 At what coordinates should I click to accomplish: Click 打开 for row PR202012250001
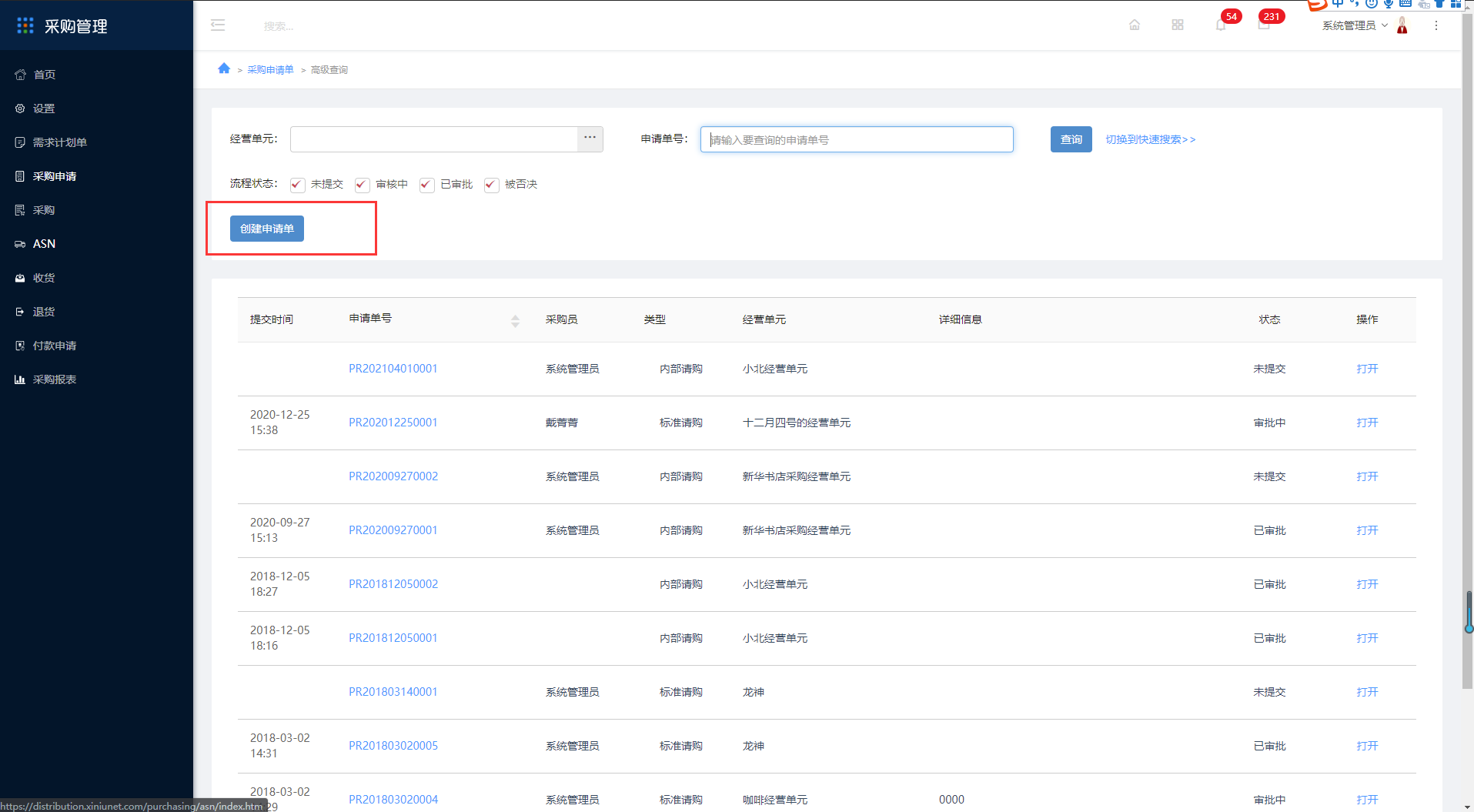[x=1367, y=423]
